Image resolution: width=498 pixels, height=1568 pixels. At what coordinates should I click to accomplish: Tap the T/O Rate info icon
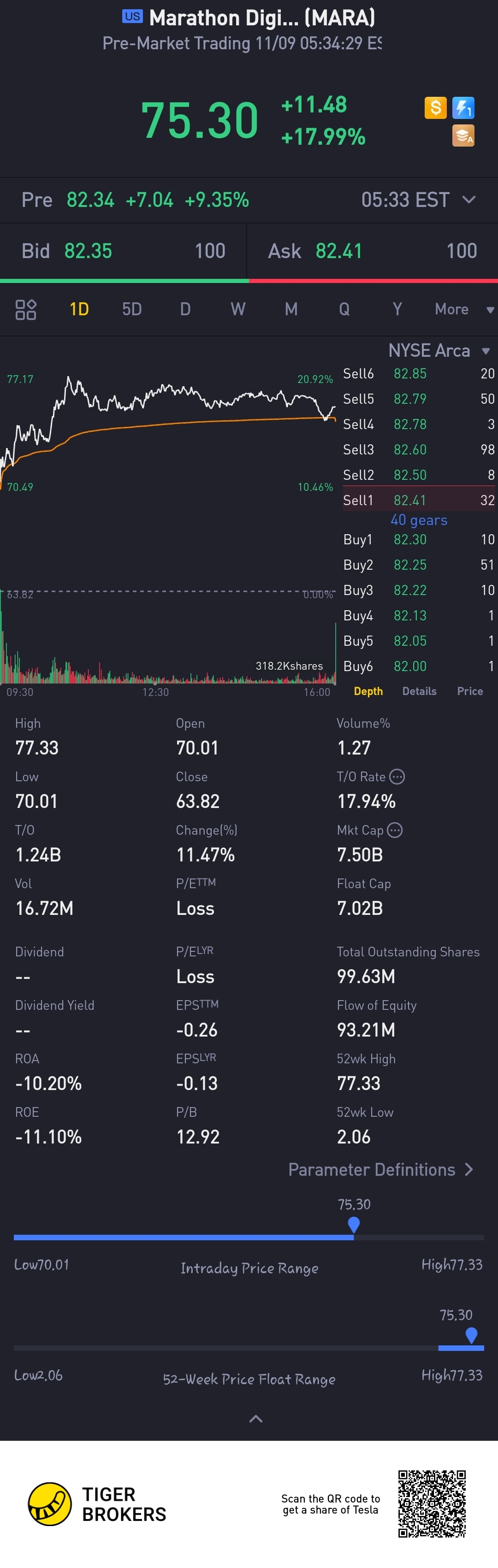(x=397, y=777)
